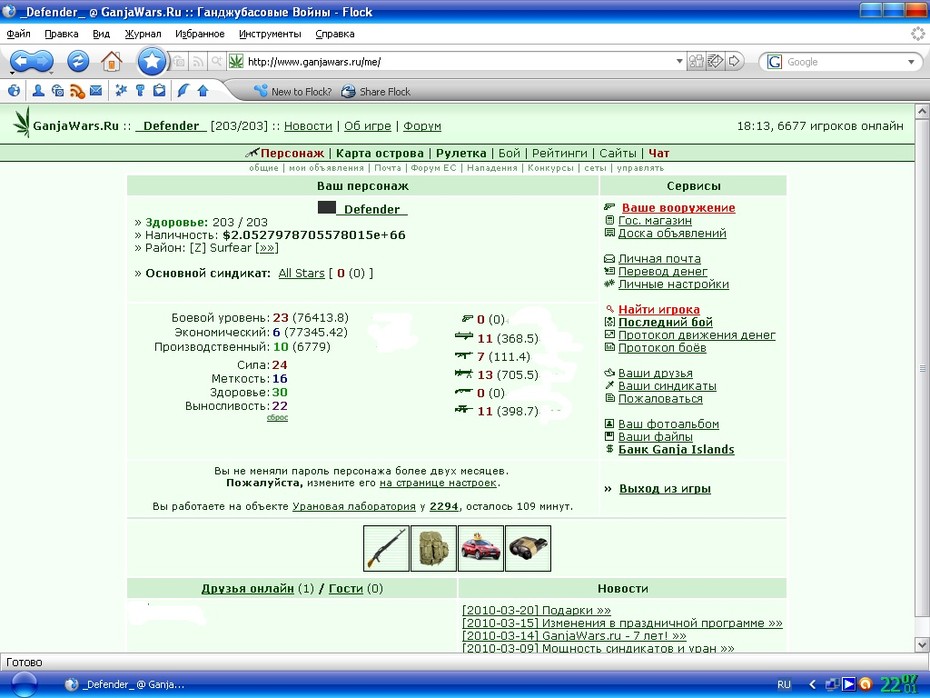
Task: Open the Друзья онлайн link
Action: (247, 588)
